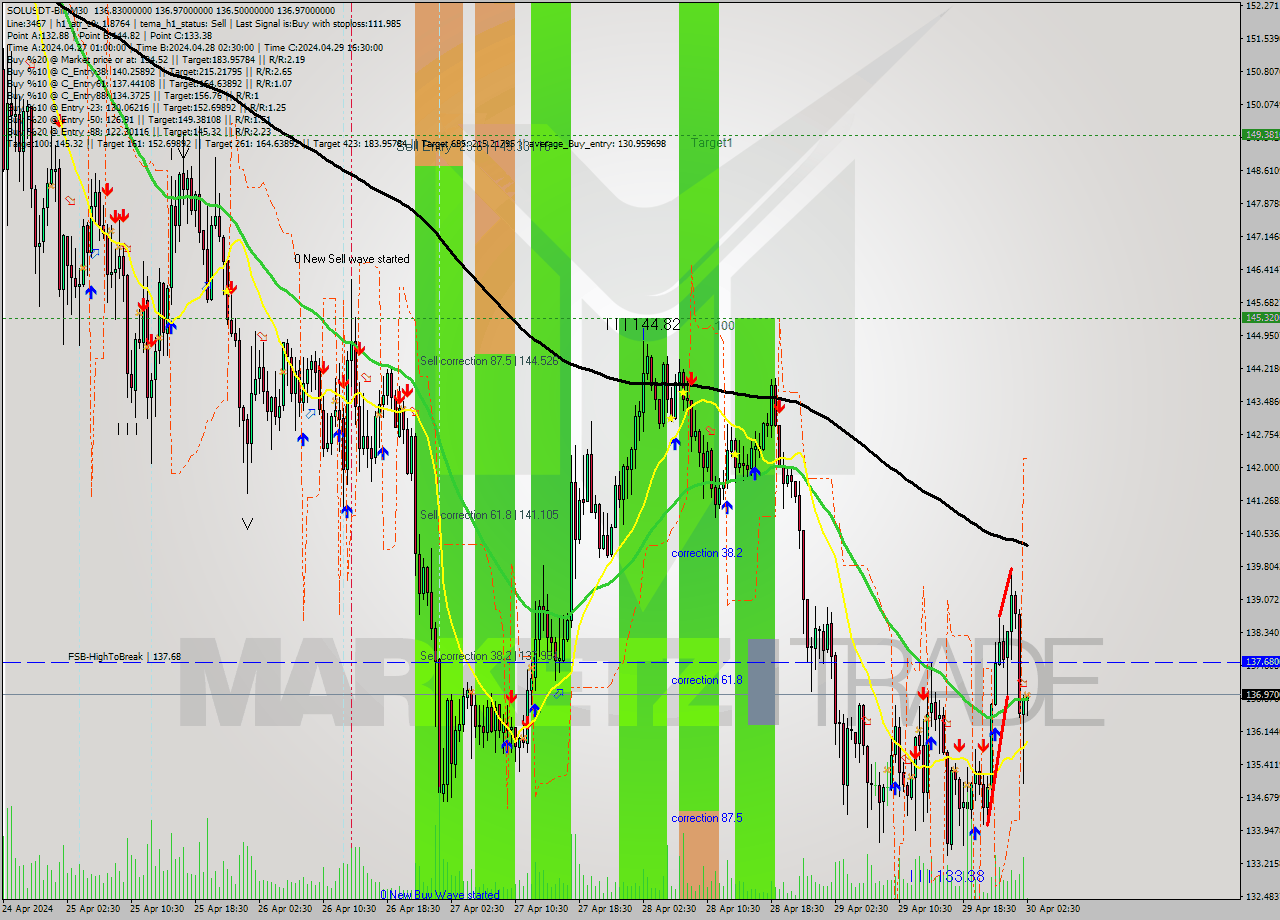The width and height of the screenshot is (1280, 920).
Task: Click the 'FSB-HighToBreak | 137.68' label
Action: (124, 657)
